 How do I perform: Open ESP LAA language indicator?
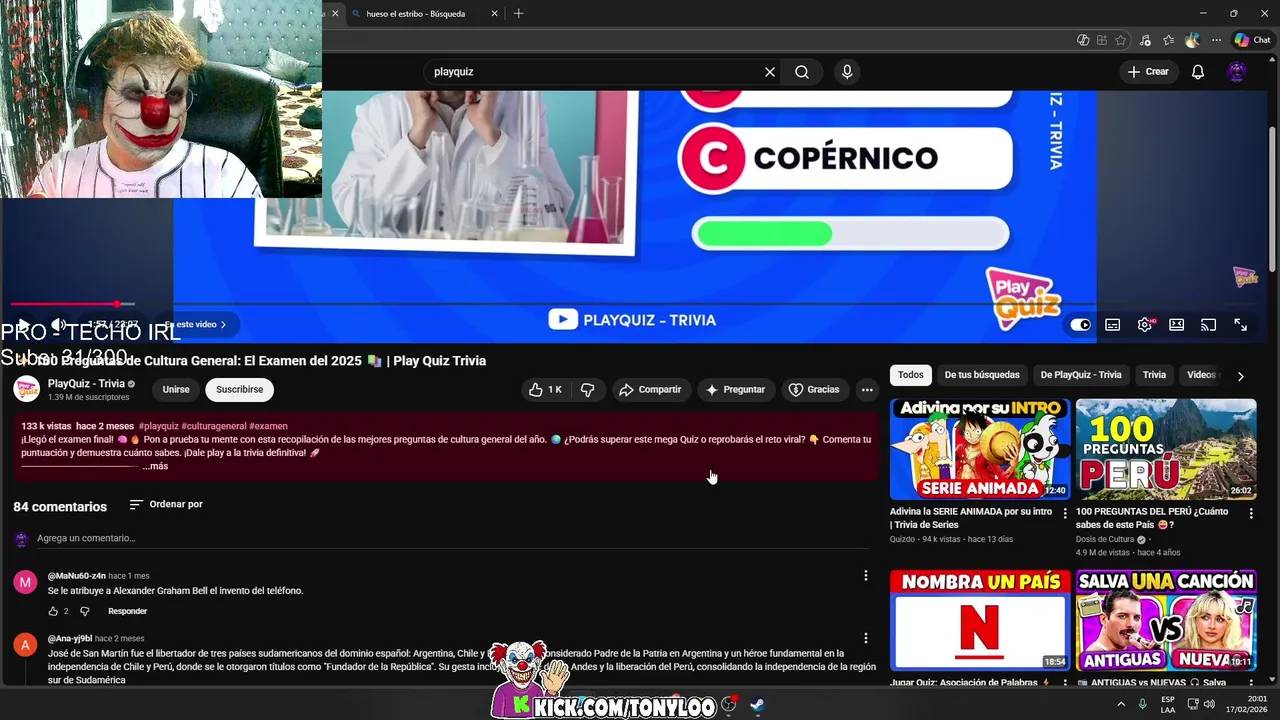(x=1168, y=705)
